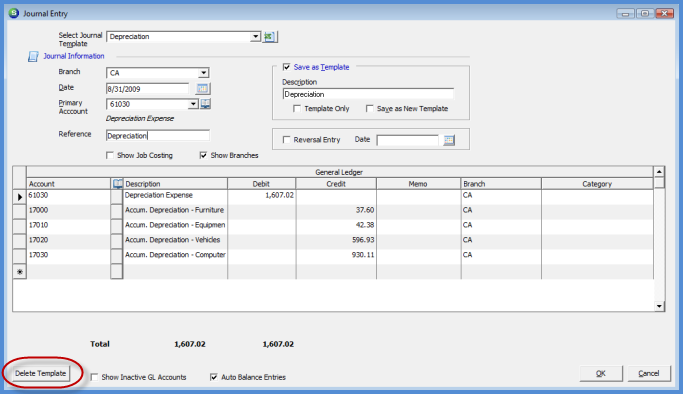Open the calendar picker next to Date 8/31/2009
The height and width of the screenshot is (394, 683).
click(202, 88)
